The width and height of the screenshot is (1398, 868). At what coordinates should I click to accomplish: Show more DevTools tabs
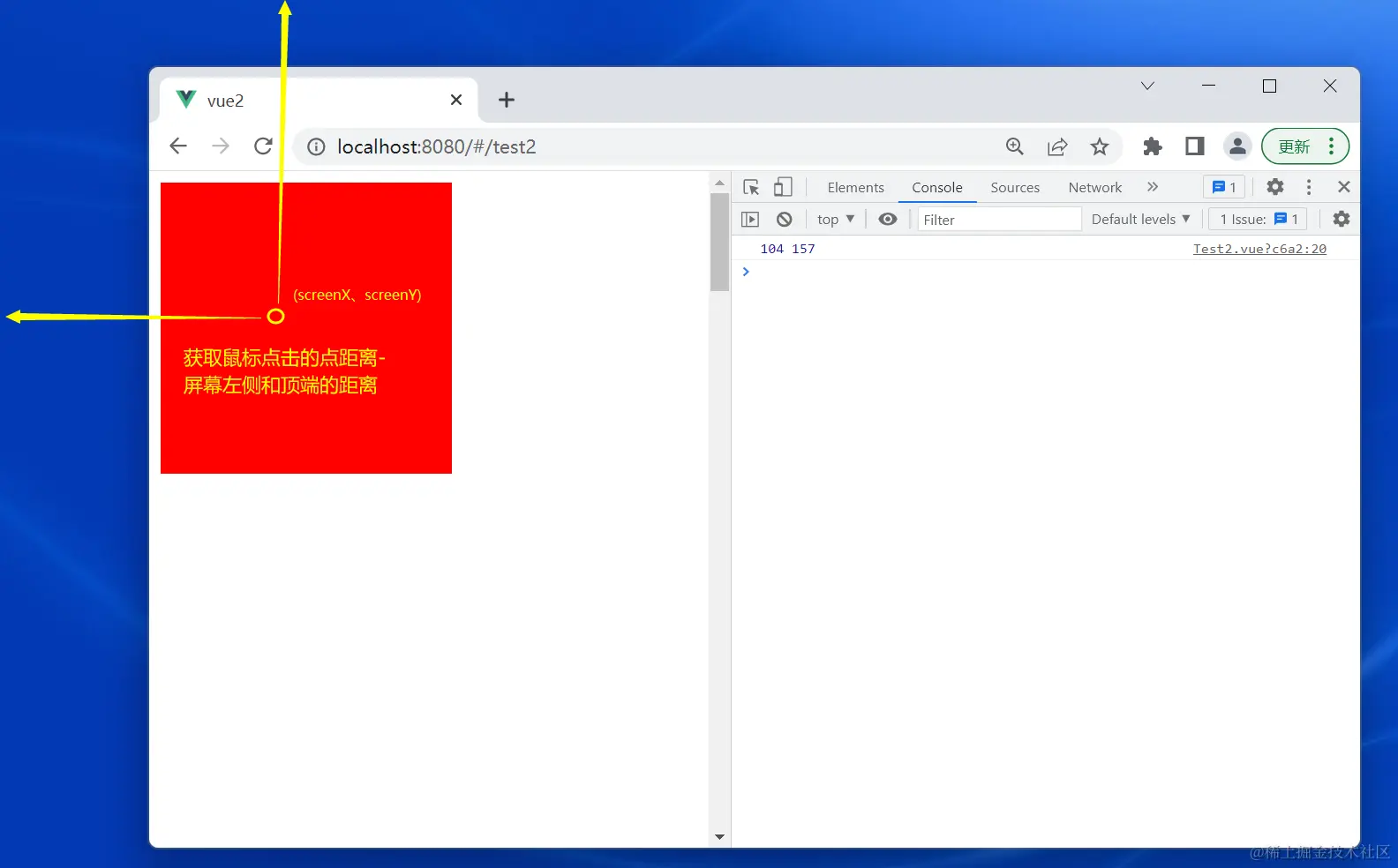pos(1152,187)
